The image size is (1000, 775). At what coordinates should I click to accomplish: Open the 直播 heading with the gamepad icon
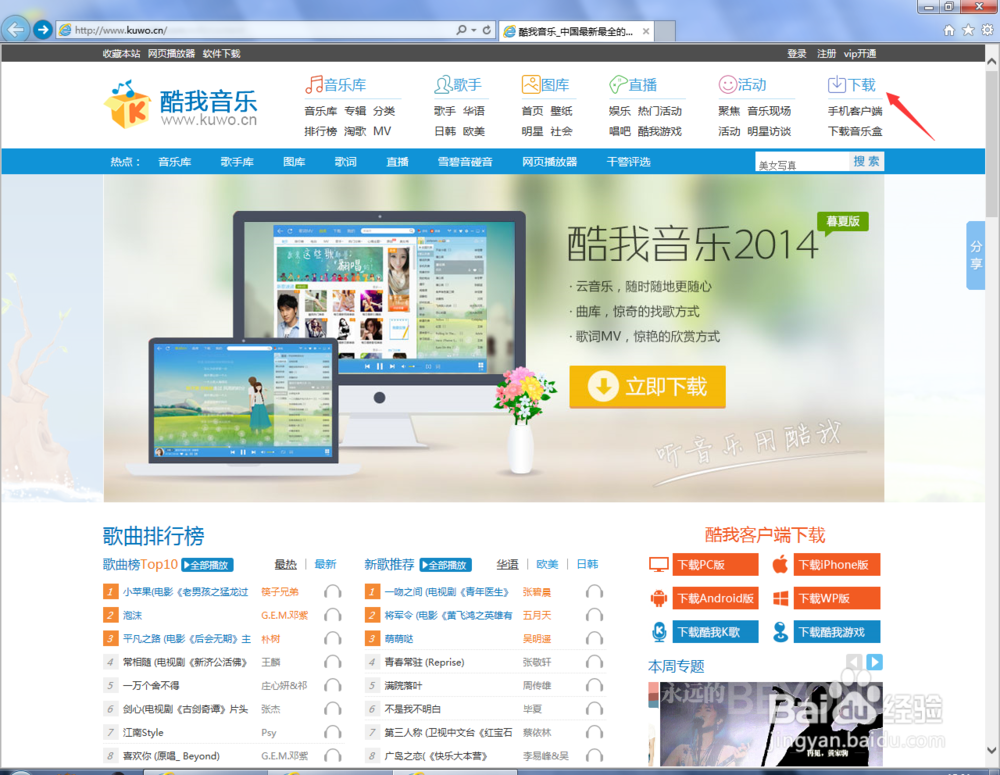point(633,84)
